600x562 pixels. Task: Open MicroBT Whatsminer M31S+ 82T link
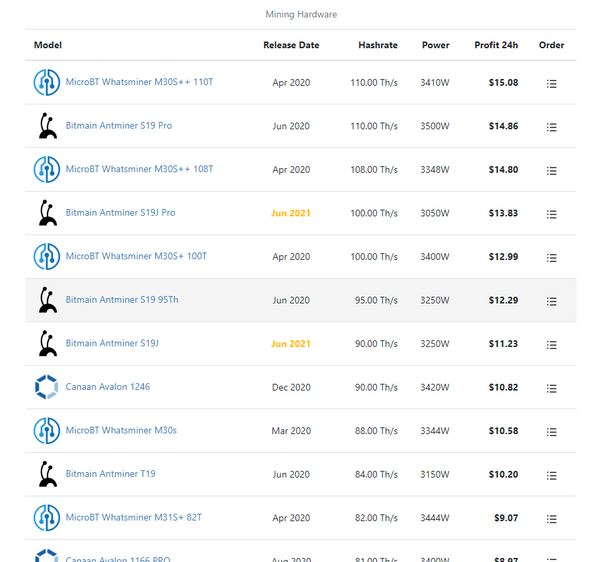tap(133, 517)
